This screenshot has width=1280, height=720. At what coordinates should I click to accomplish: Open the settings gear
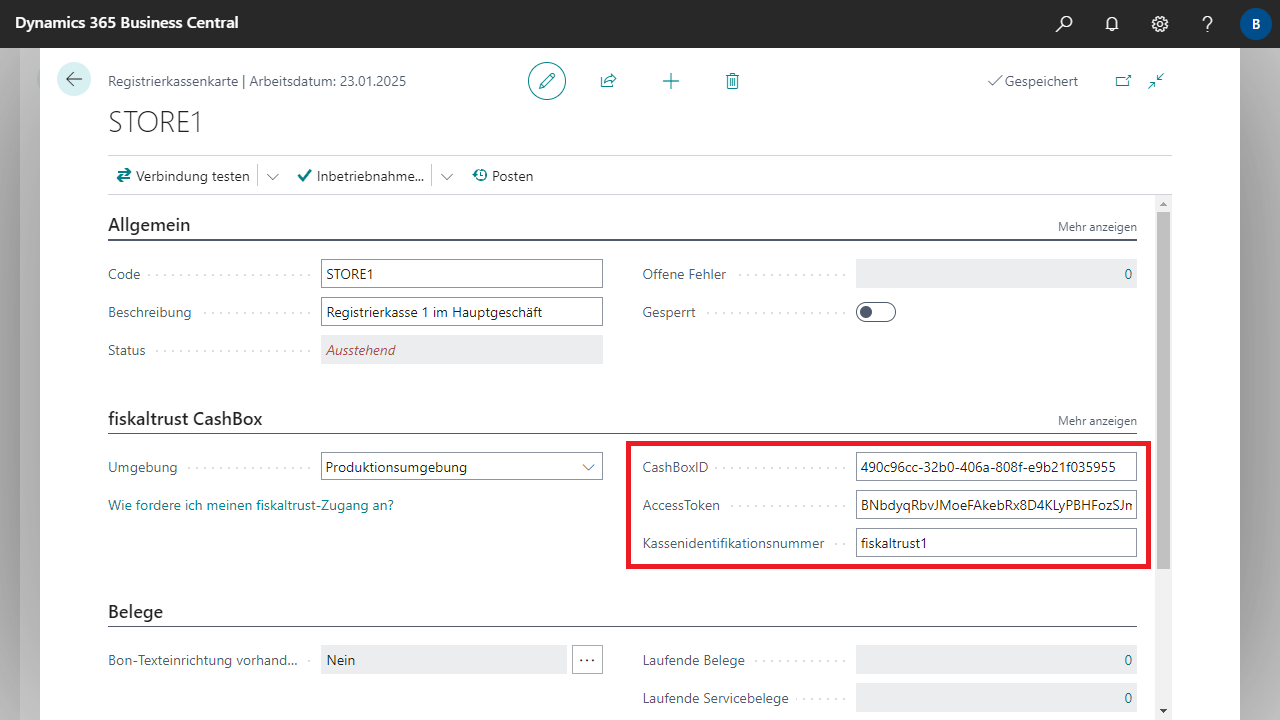tap(1160, 24)
